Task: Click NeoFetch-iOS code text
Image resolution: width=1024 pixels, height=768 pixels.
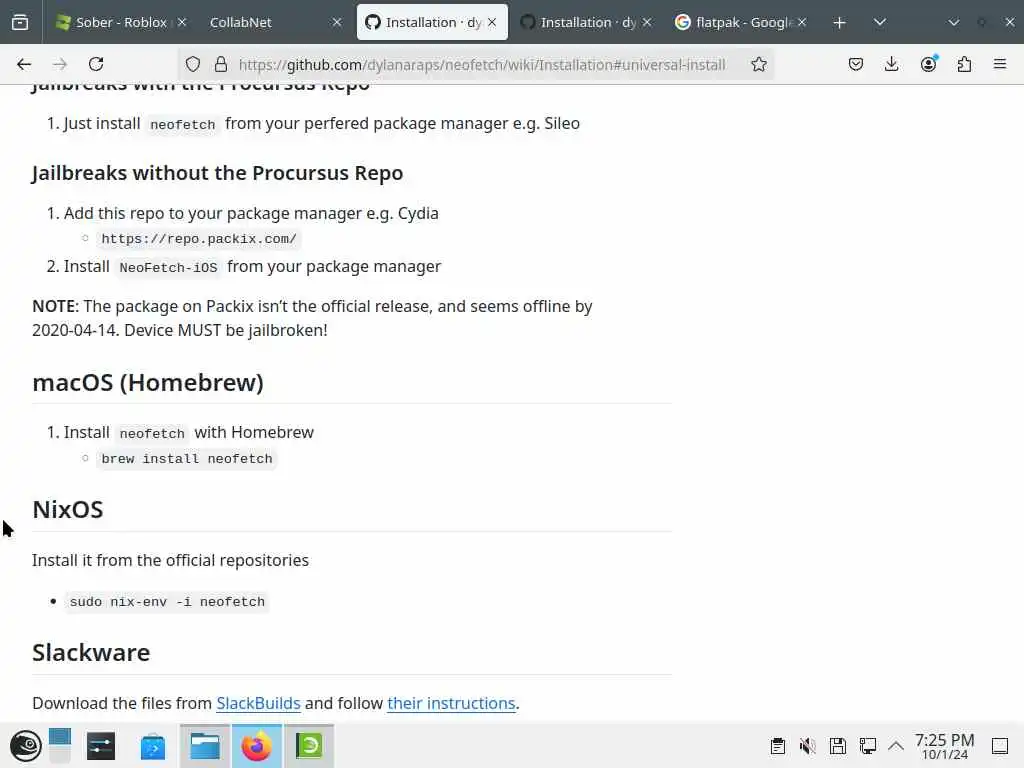Action: [x=168, y=268]
